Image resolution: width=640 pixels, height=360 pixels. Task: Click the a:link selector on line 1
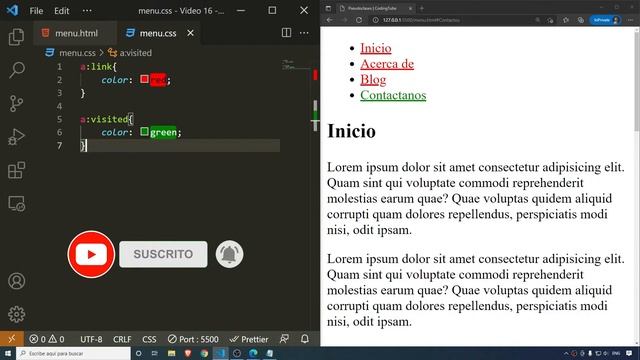pyautogui.click(x=96, y=67)
